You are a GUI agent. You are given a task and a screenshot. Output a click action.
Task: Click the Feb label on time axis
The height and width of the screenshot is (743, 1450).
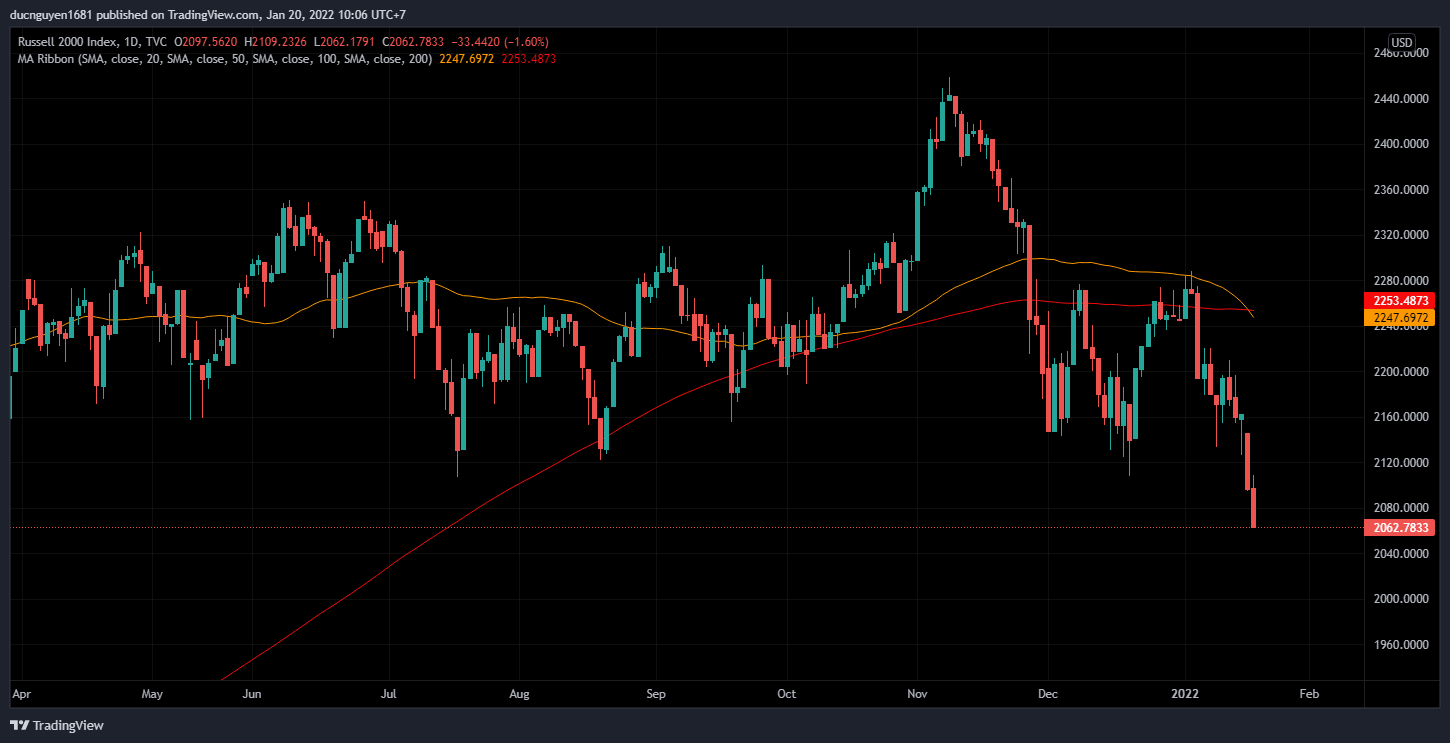click(x=1308, y=693)
